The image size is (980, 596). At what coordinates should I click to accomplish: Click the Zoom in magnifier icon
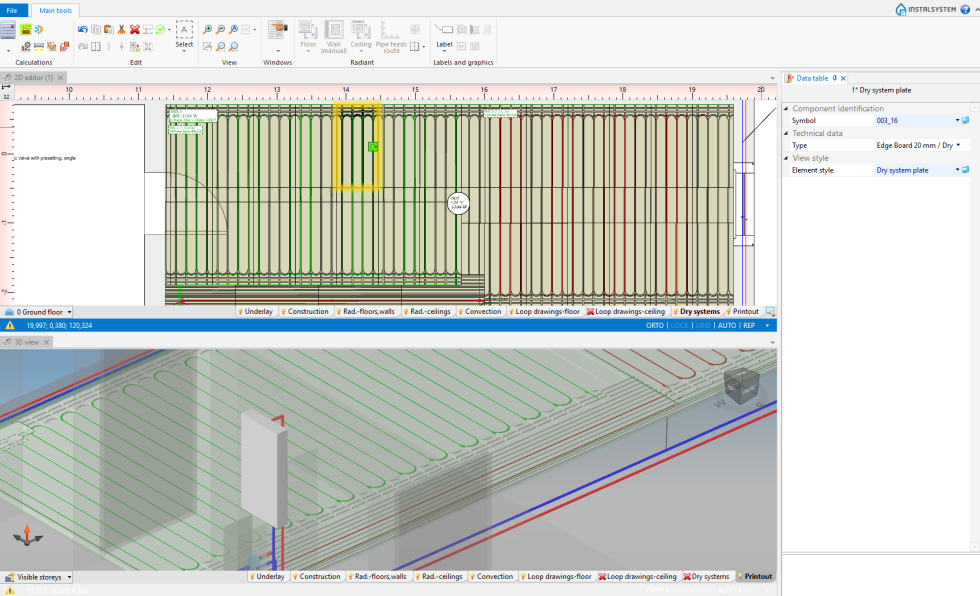(208, 30)
